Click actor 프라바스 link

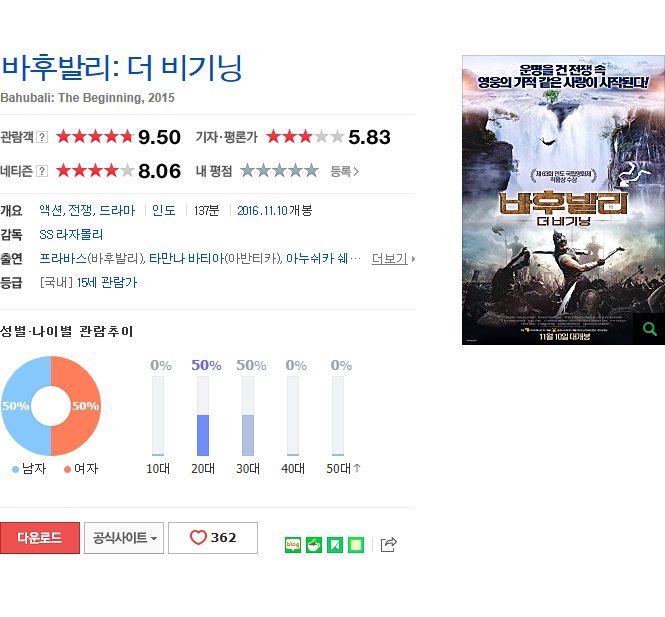point(63,258)
